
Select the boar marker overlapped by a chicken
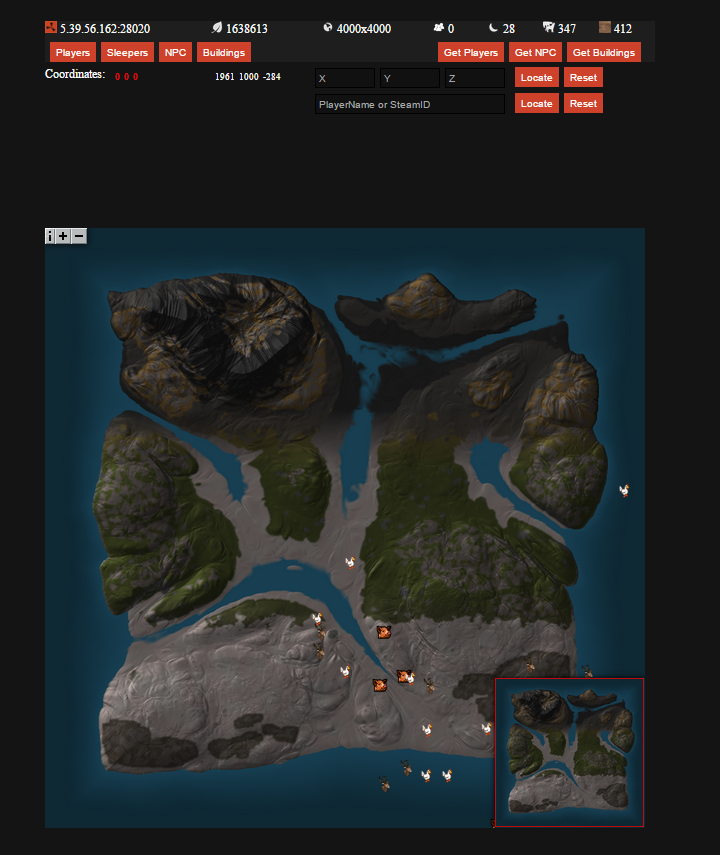click(x=403, y=676)
